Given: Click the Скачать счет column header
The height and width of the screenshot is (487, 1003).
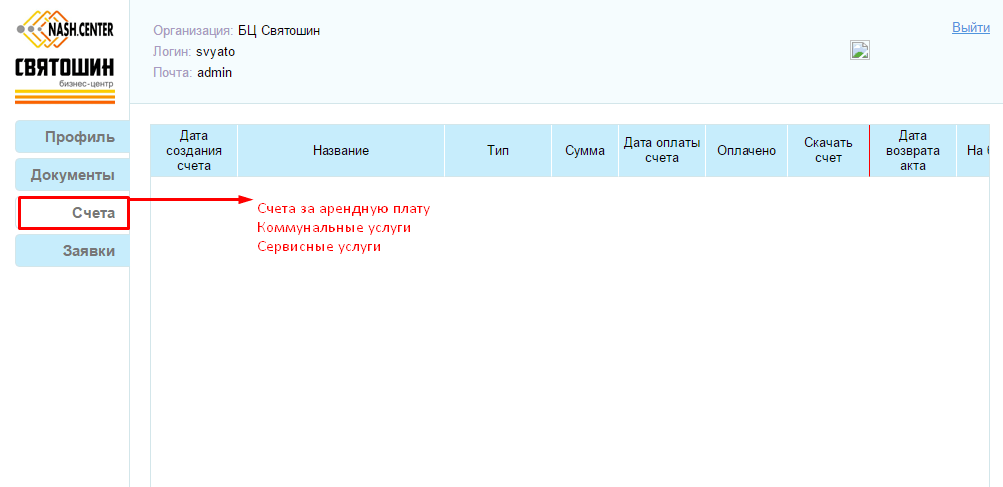Looking at the screenshot, I should [x=828, y=151].
